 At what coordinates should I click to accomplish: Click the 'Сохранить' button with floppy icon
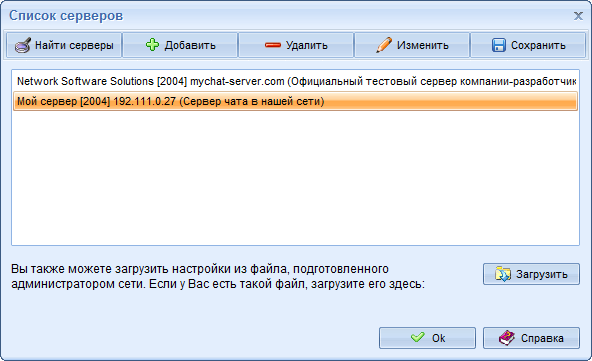click(x=528, y=45)
